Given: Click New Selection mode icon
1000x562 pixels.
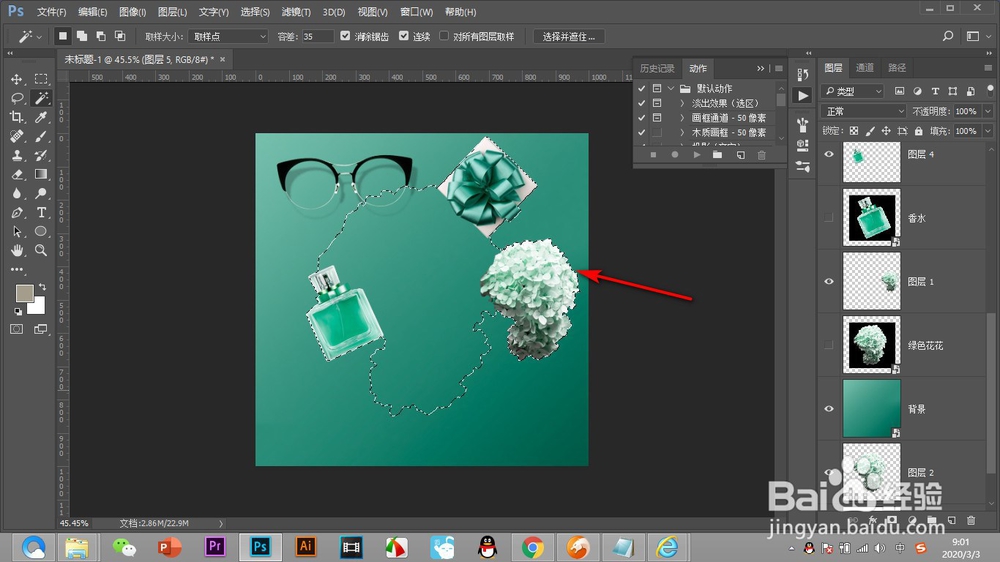Looking at the screenshot, I should click(x=62, y=36).
